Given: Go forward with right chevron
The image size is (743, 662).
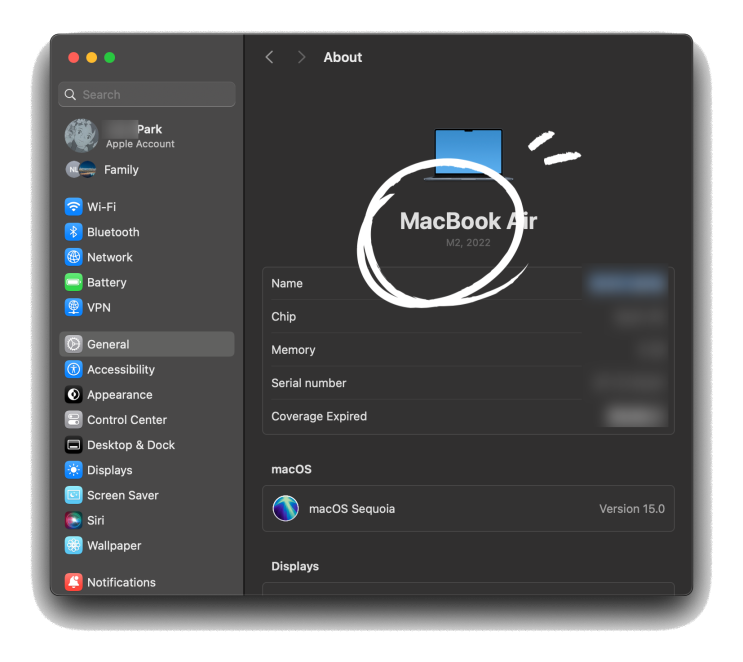Looking at the screenshot, I should (x=301, y=57).
